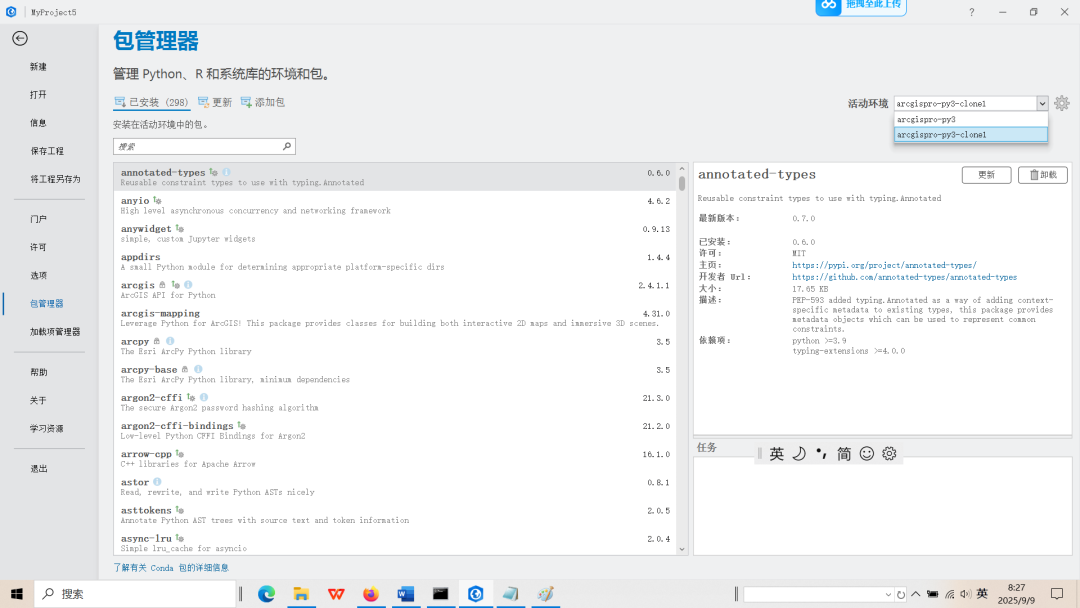Open the active environment dropdown arrow
This screenshot has width=1080, height=608.
point(1042,103)
